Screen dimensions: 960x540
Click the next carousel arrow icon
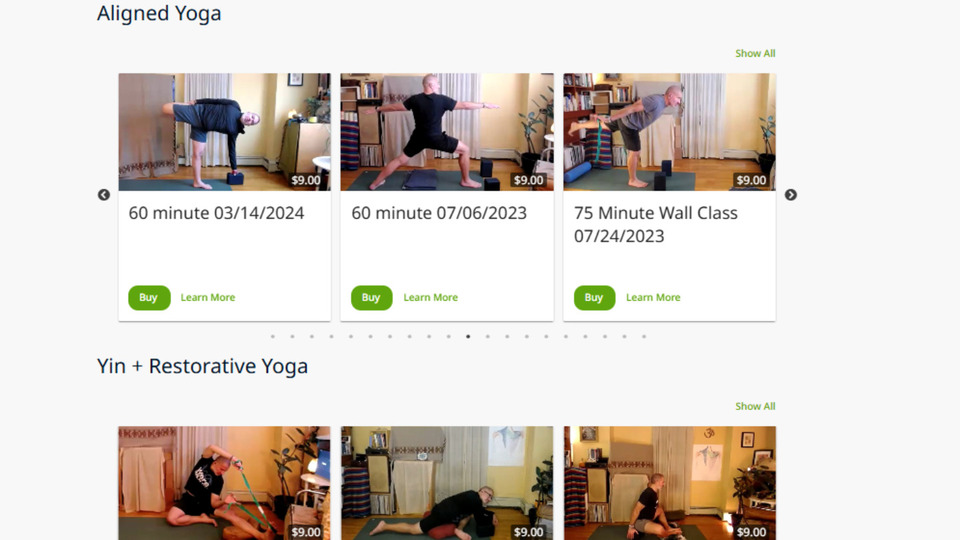[790, 195]
